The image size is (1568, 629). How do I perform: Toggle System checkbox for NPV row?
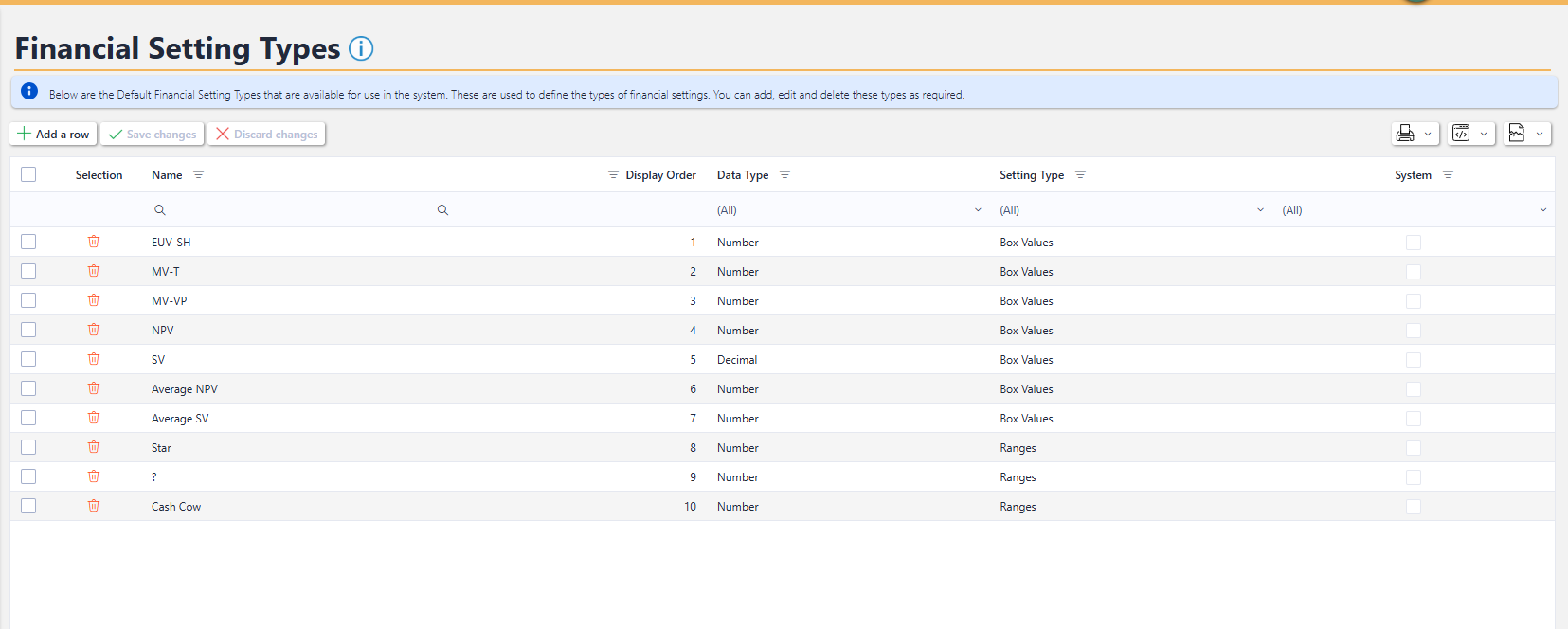(1413, 331)
